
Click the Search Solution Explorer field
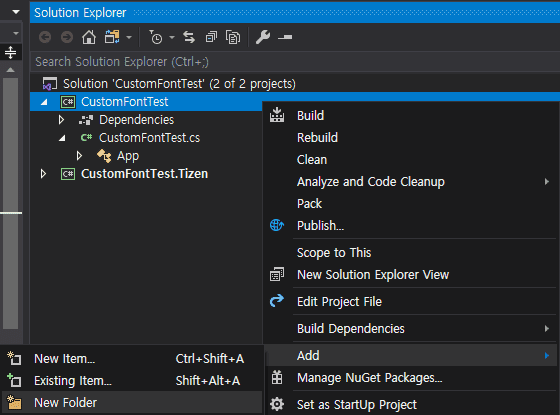(x=295, y=62)
